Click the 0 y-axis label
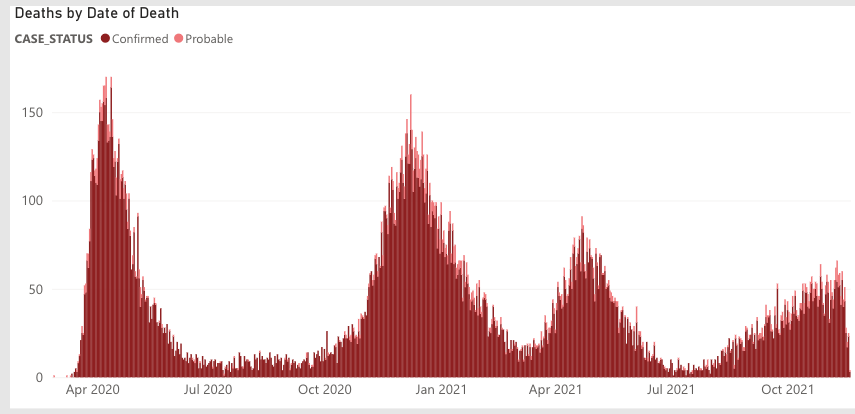855x414 pixels. pyautogui.click(x=39, y=378)
